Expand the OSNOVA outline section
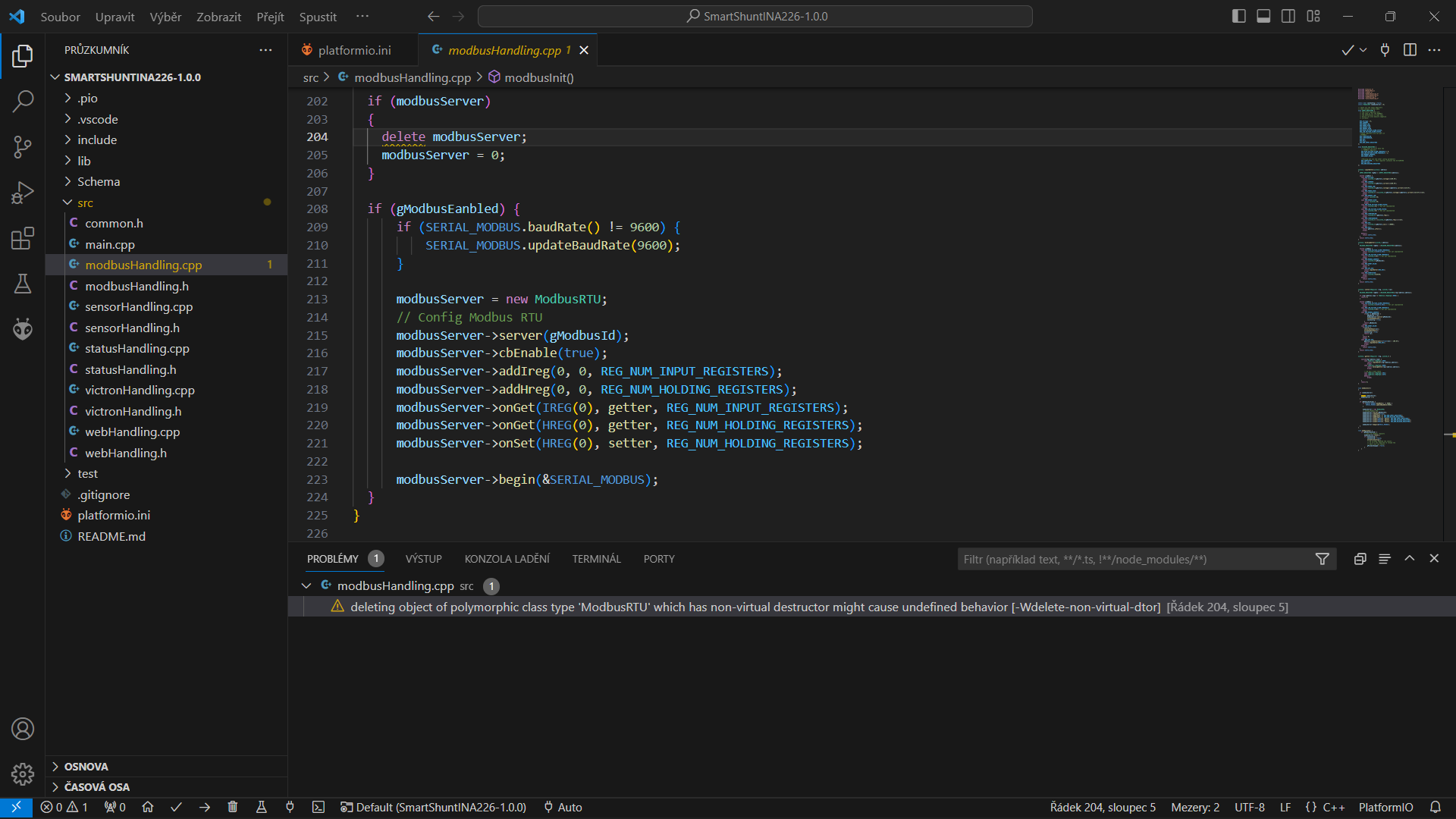Viewport: 1456px width, 819px height. (x=86, y=766)
